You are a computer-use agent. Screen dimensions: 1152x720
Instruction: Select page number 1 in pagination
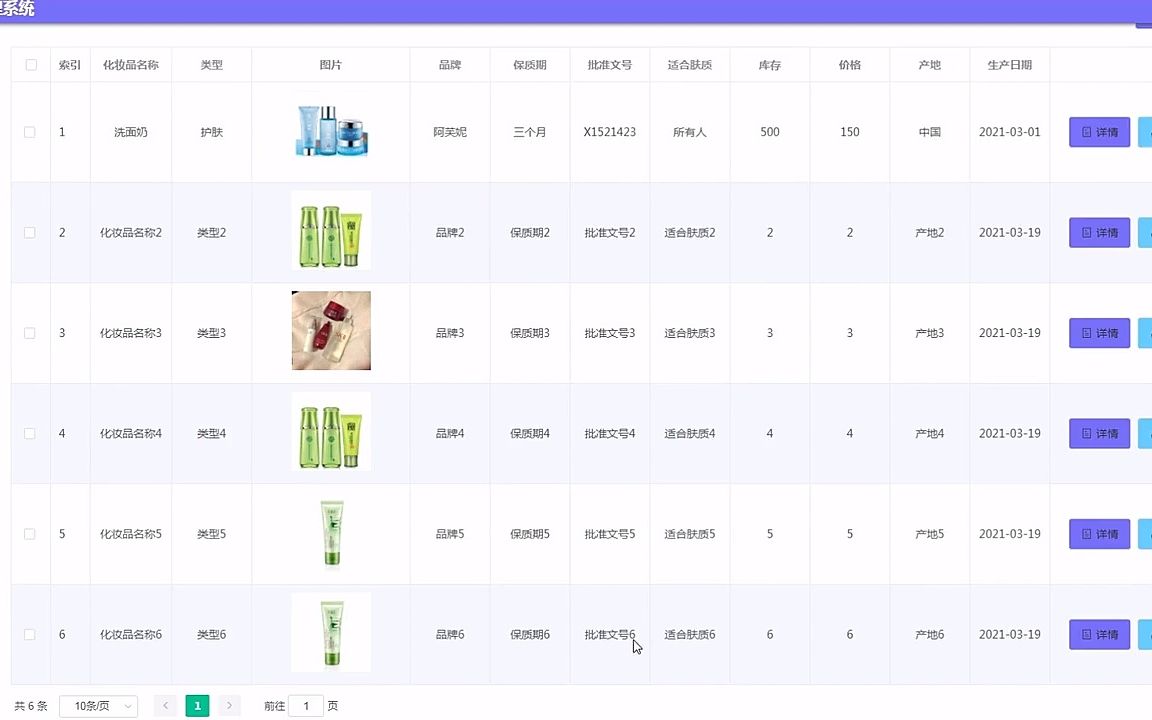pyautogui.click(x=197, y=705)
